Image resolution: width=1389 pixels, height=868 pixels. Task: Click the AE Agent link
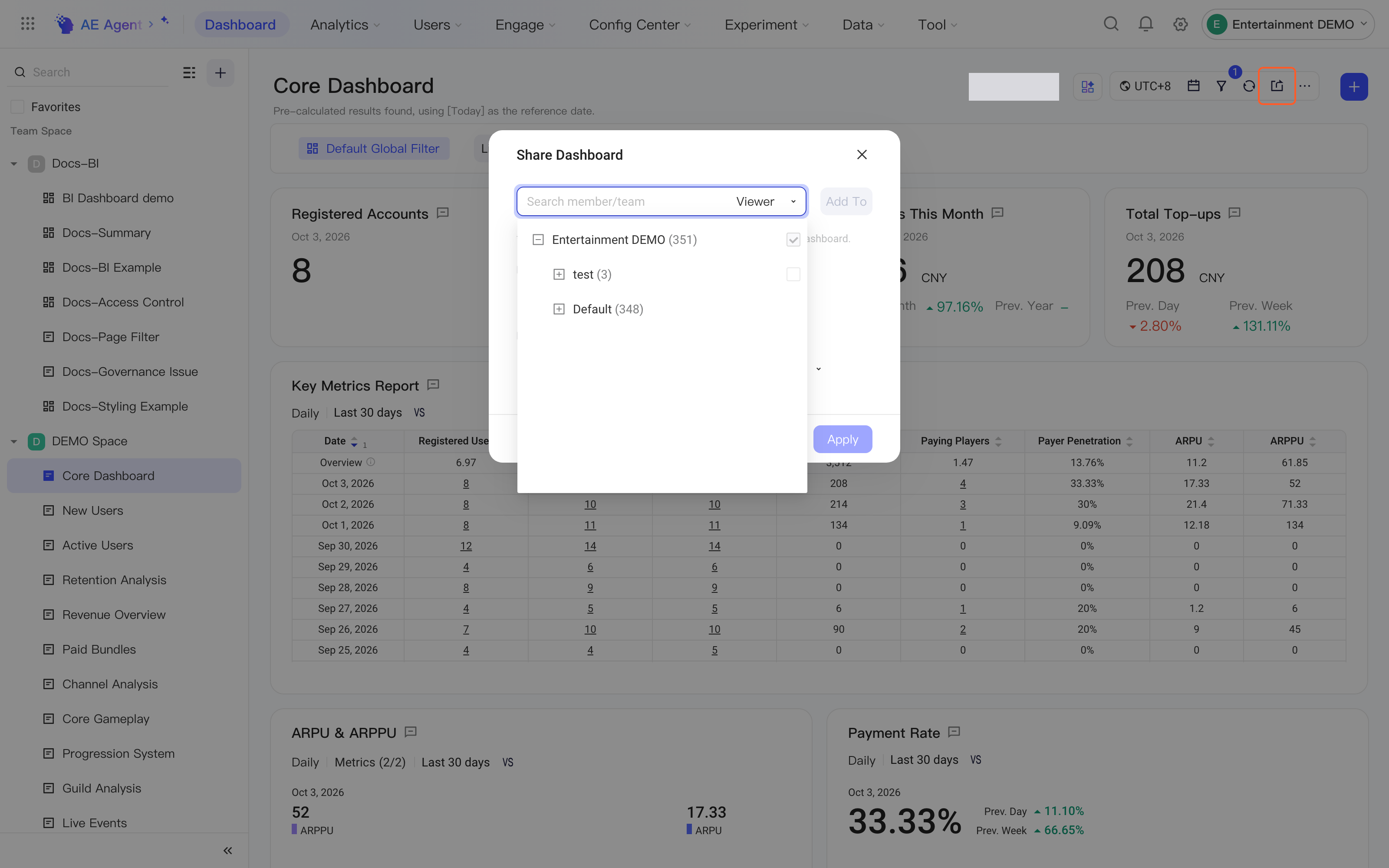point(111,24)
